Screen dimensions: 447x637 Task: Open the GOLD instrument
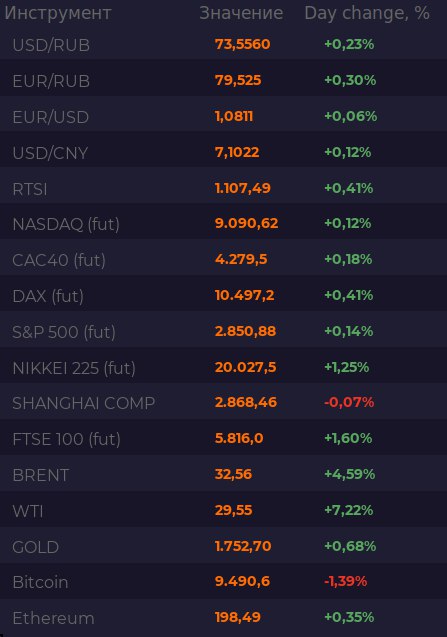(x=35, y=547)
